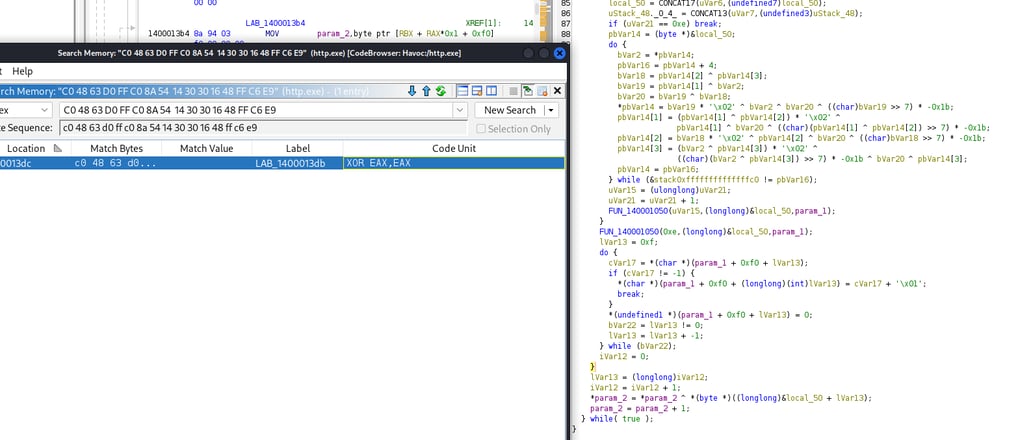Click 'if (uVar21 == 0xe) break;' line

(x=665, y=24)
